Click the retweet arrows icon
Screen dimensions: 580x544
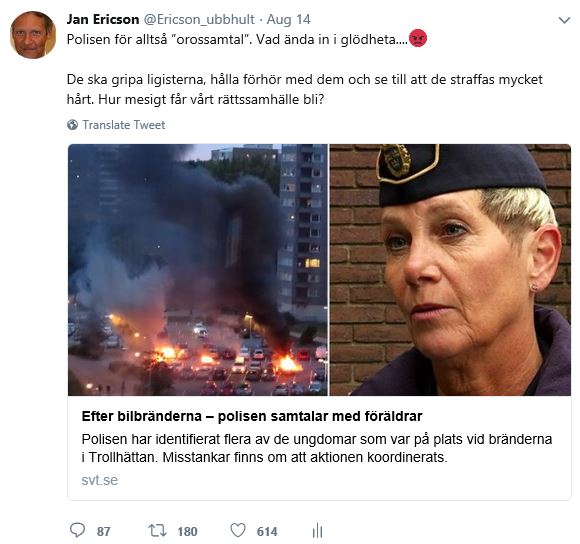[157, 531]
